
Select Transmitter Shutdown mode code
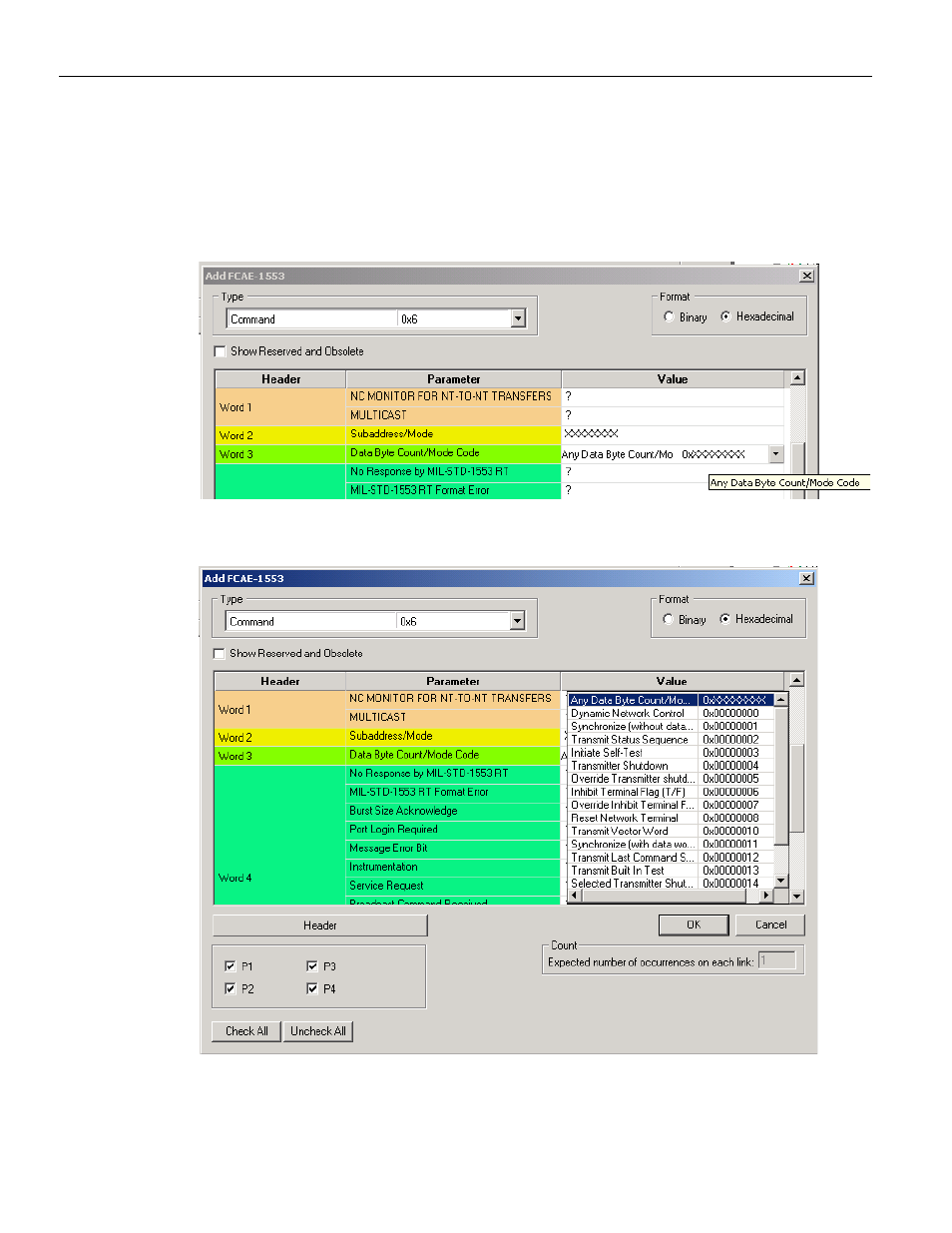point(670,766)
